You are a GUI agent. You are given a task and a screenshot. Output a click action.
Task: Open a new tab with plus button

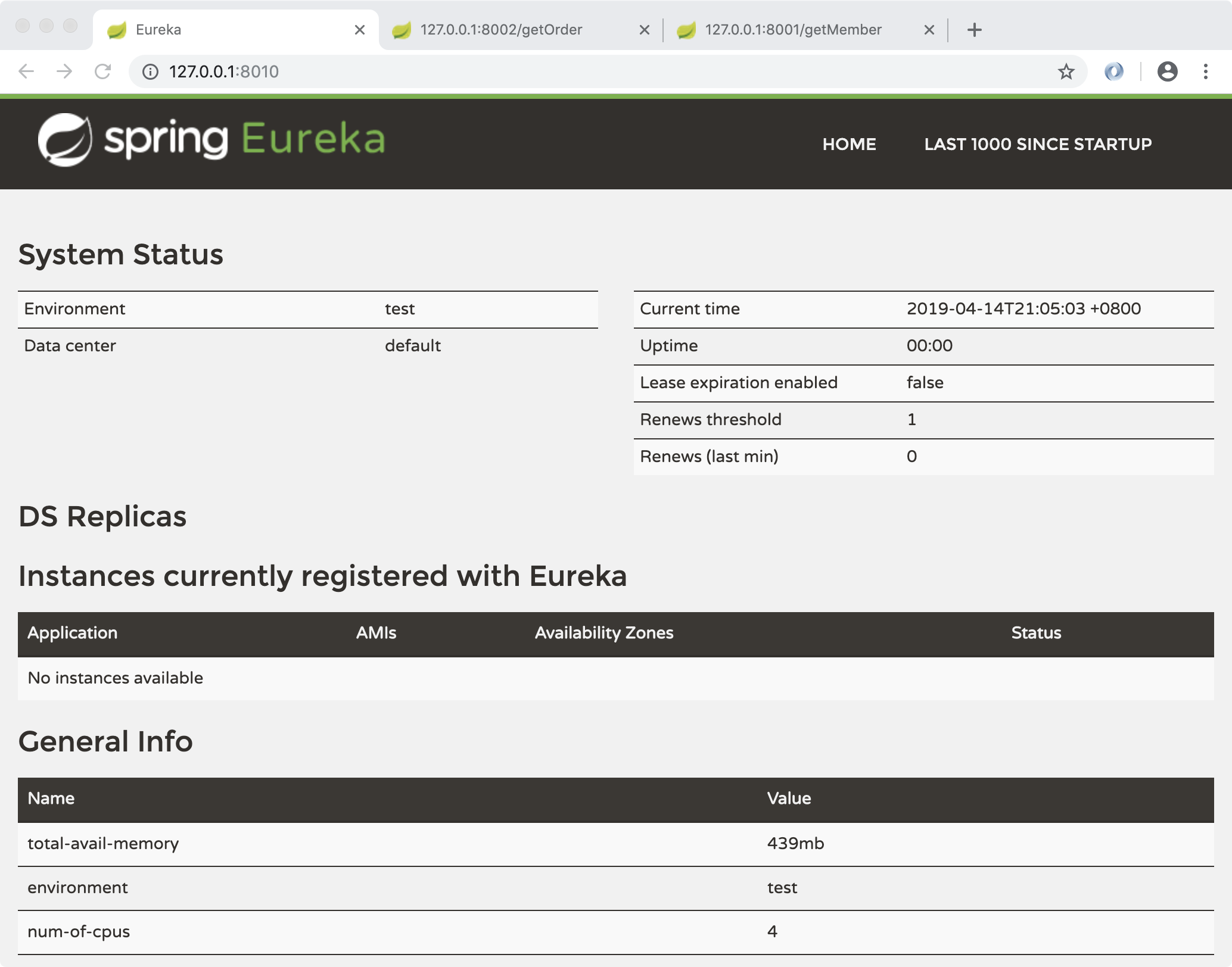974,30
